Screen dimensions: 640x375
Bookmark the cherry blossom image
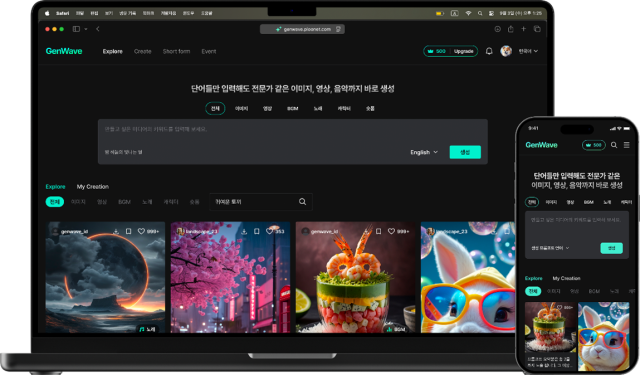257,231
